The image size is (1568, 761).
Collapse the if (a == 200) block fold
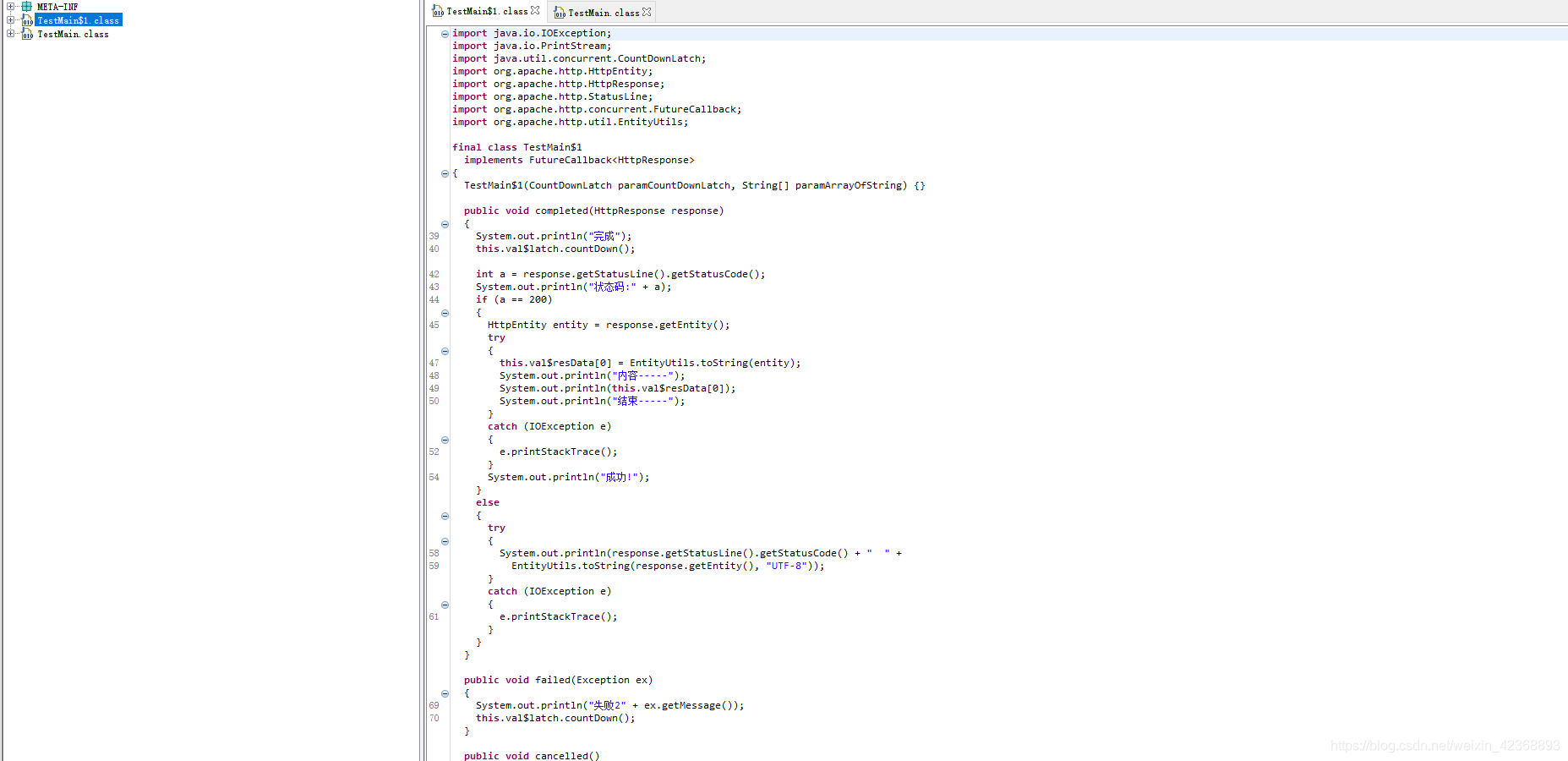pos(445,313)
